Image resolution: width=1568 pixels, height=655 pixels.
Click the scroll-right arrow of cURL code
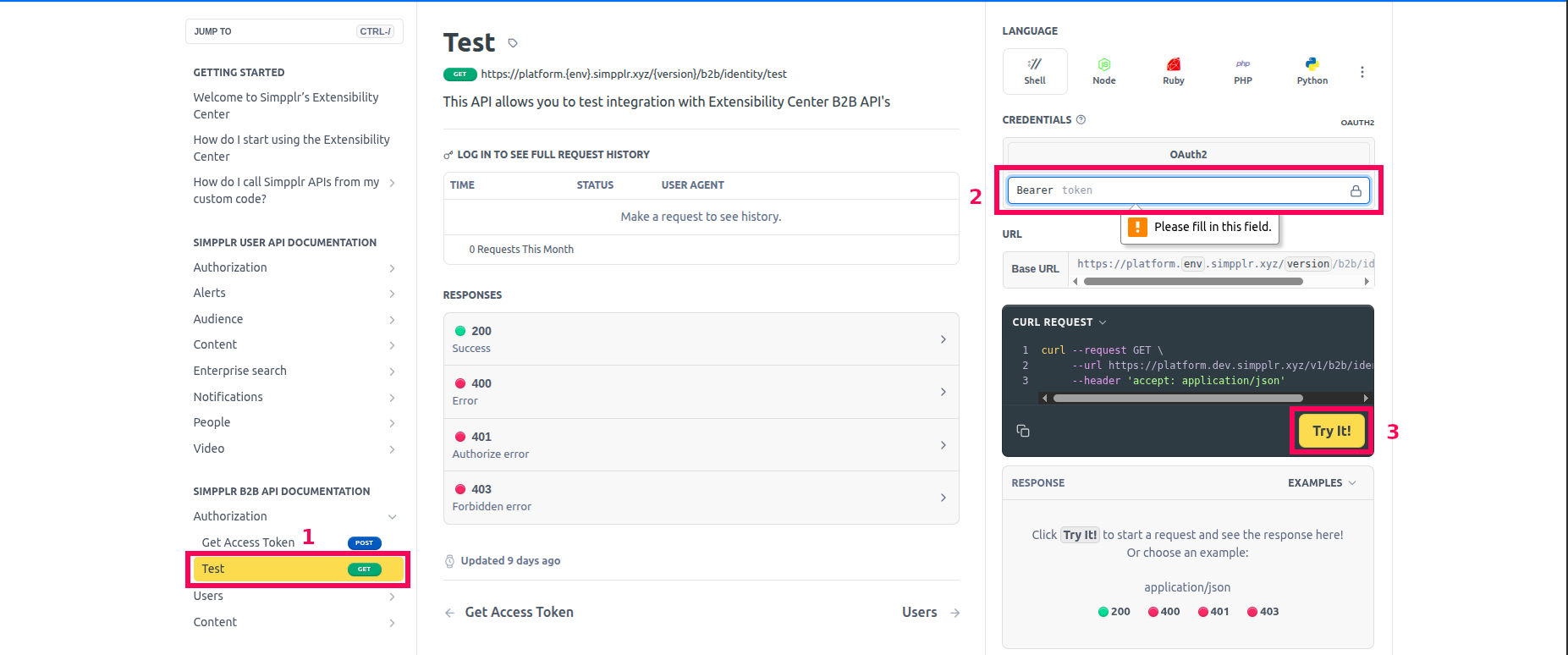click(x=1365, y=398)
